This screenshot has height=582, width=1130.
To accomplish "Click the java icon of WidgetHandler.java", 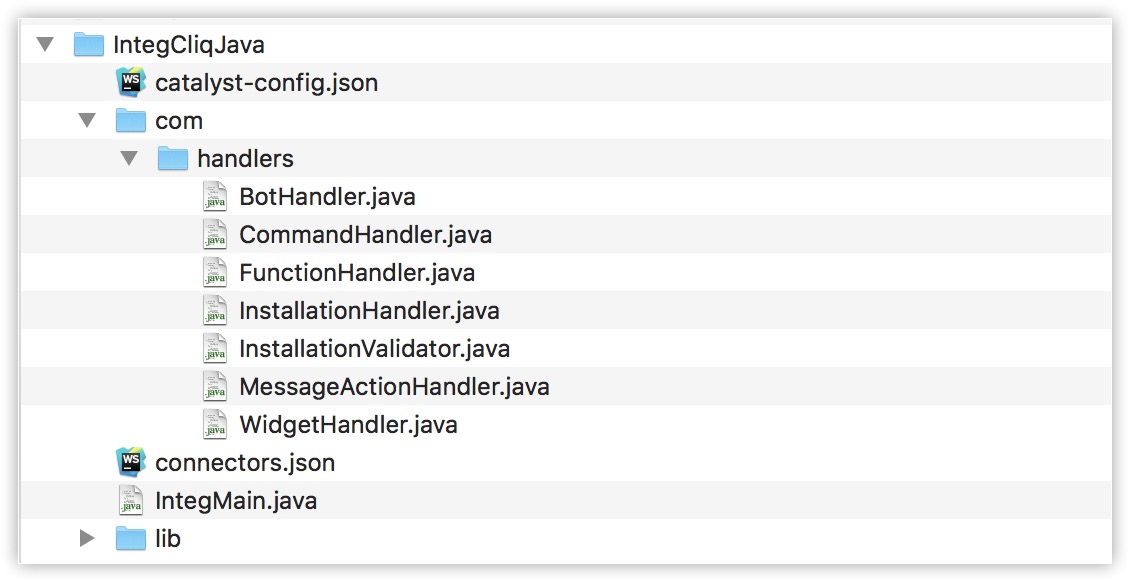I will (215, 424).
